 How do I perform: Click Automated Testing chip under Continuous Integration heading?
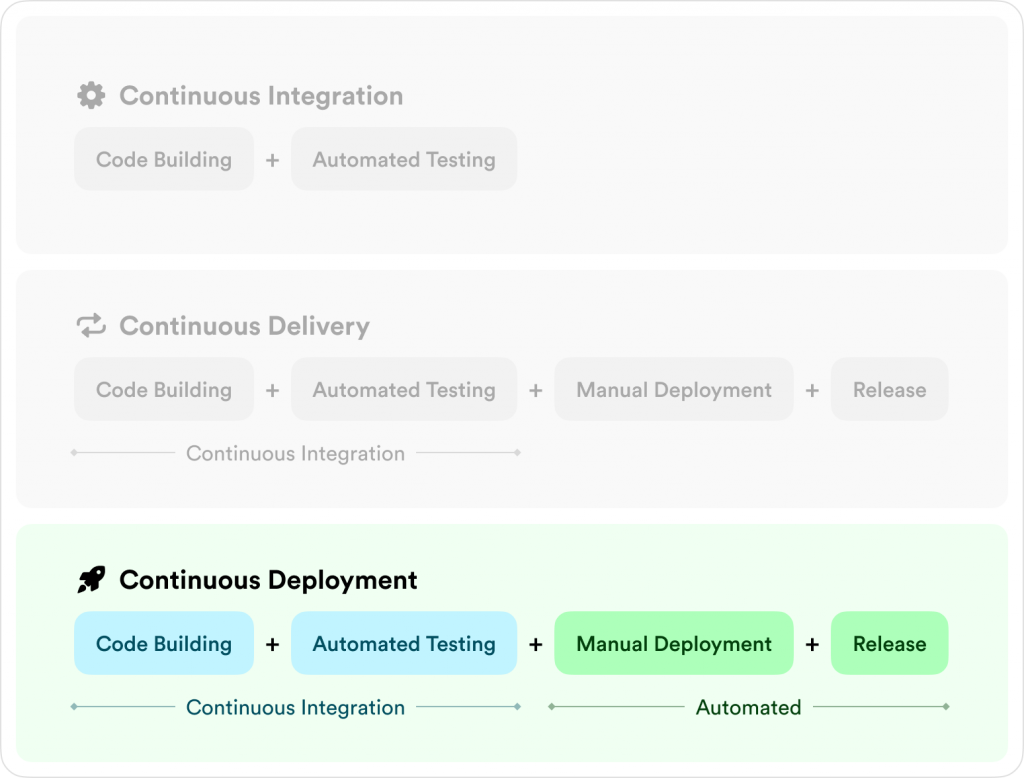(x=404, y=159)
